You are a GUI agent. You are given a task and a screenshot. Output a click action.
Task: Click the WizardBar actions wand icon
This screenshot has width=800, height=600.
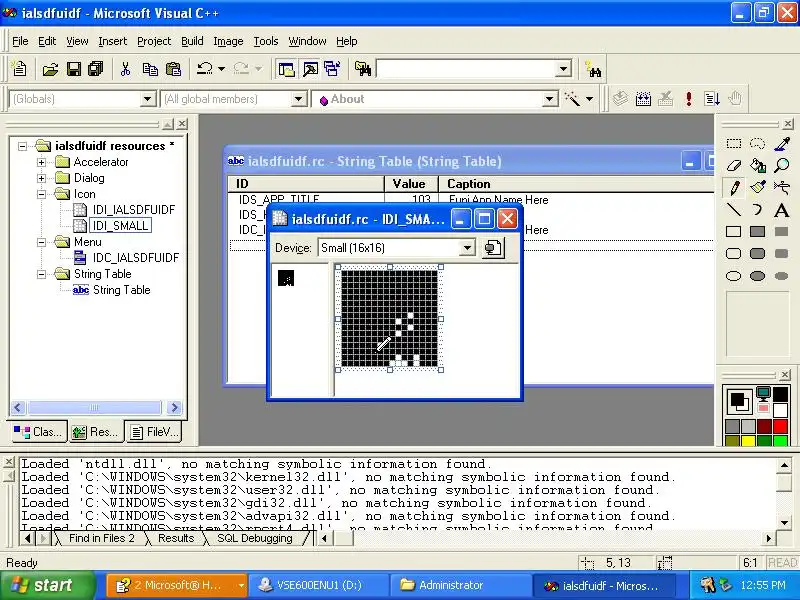pyautogui.click(x=572, y=98)
